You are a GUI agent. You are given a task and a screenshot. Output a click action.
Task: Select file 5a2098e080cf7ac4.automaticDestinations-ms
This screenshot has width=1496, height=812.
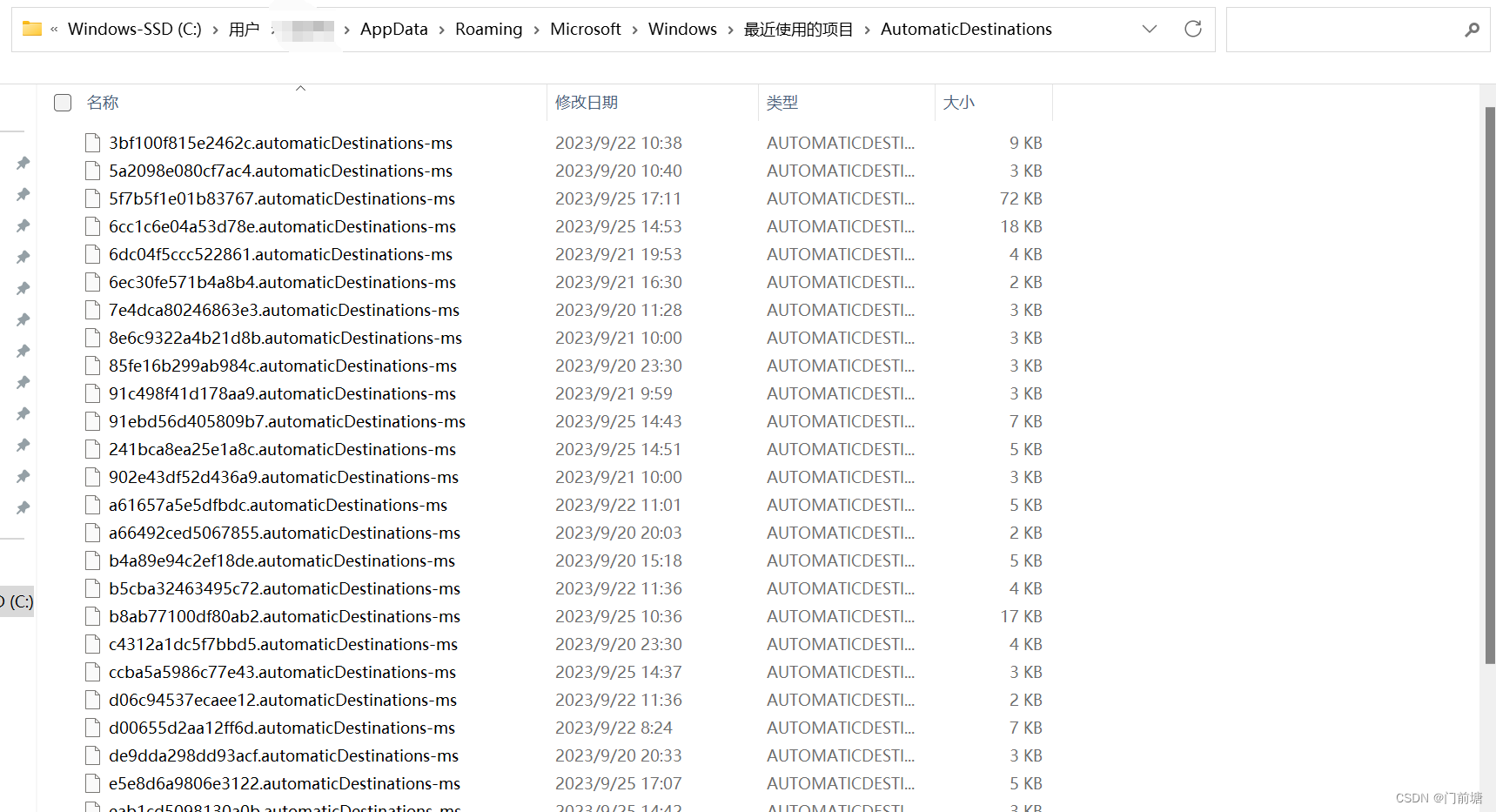point(280,171)
